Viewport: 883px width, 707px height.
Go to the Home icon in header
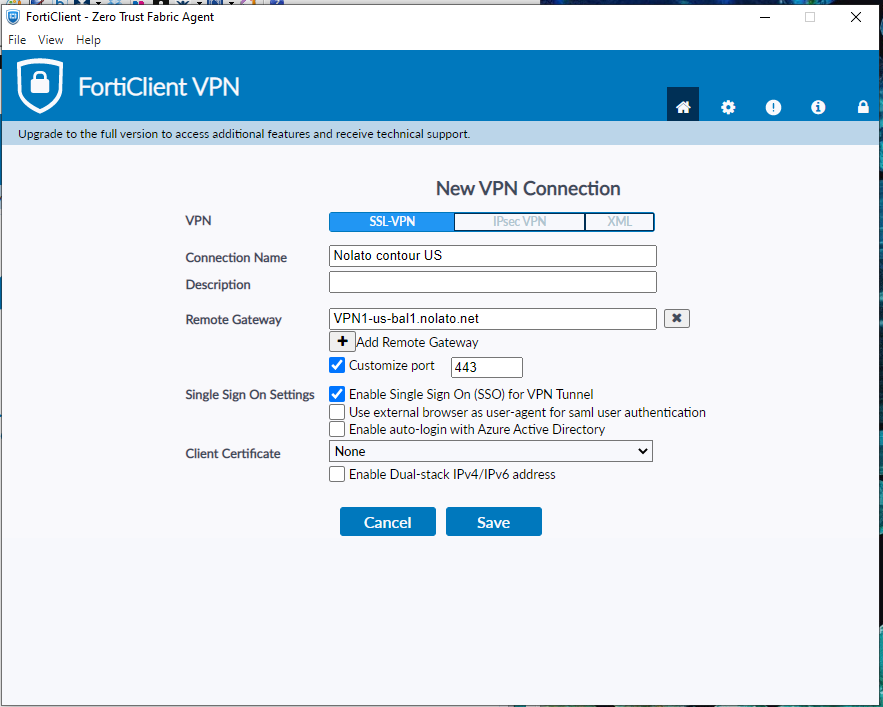point(683,105)
